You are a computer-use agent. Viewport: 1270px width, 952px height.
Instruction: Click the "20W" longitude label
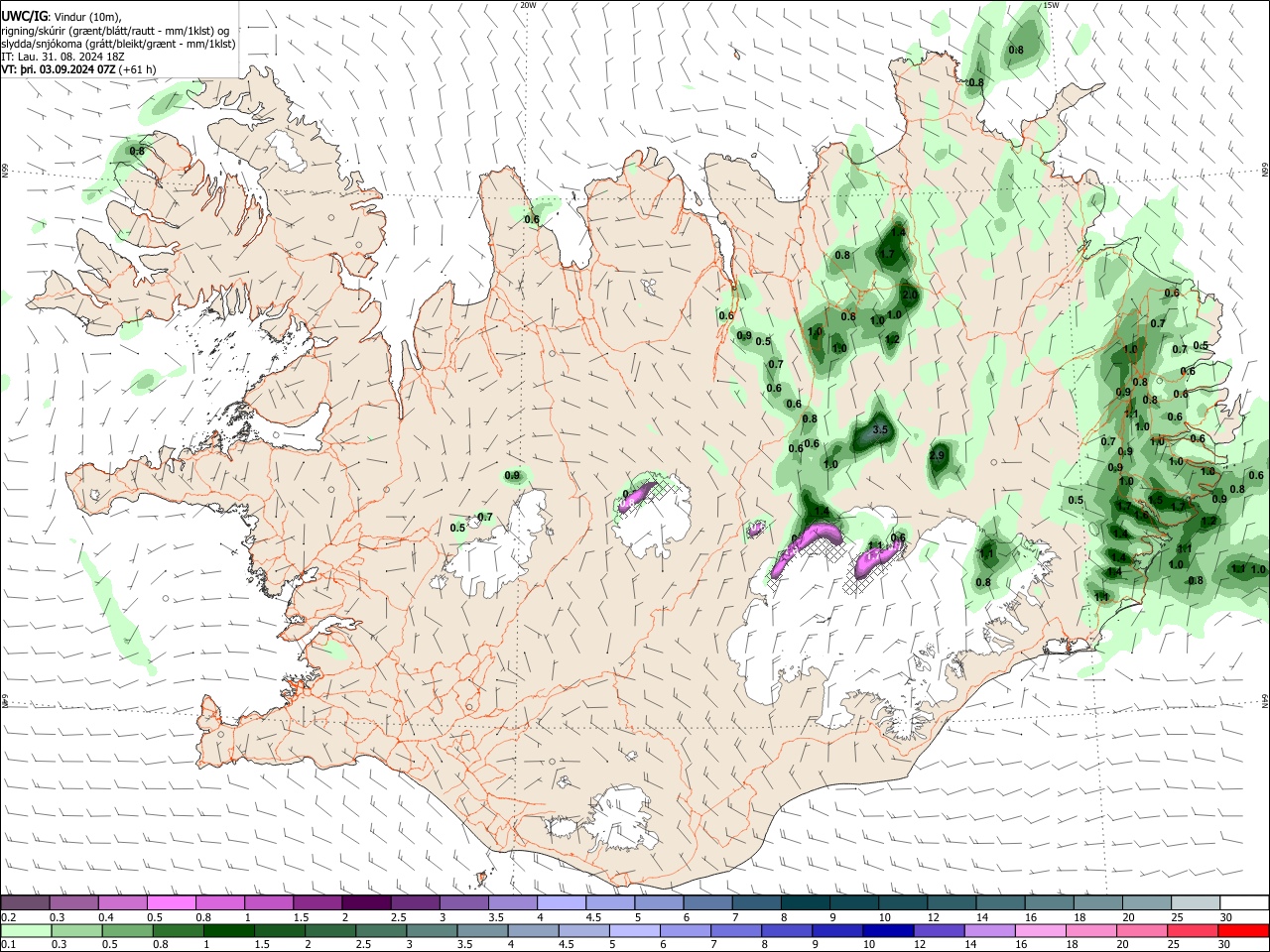pos(528,5)
